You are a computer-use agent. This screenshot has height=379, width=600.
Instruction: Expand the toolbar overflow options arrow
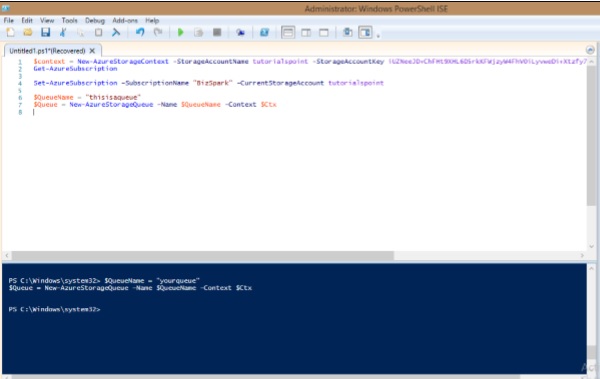pos(378,36)
